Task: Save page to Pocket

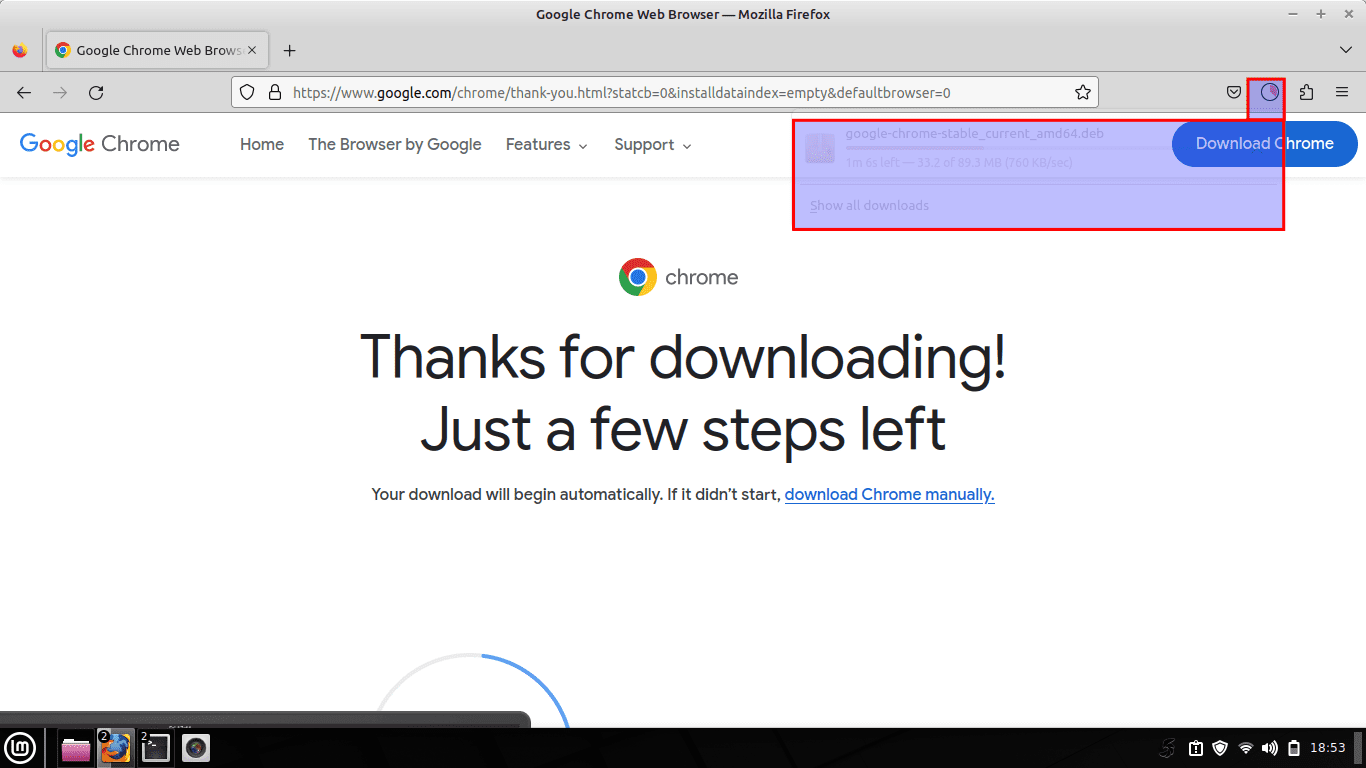Action: pos(1234,93)
